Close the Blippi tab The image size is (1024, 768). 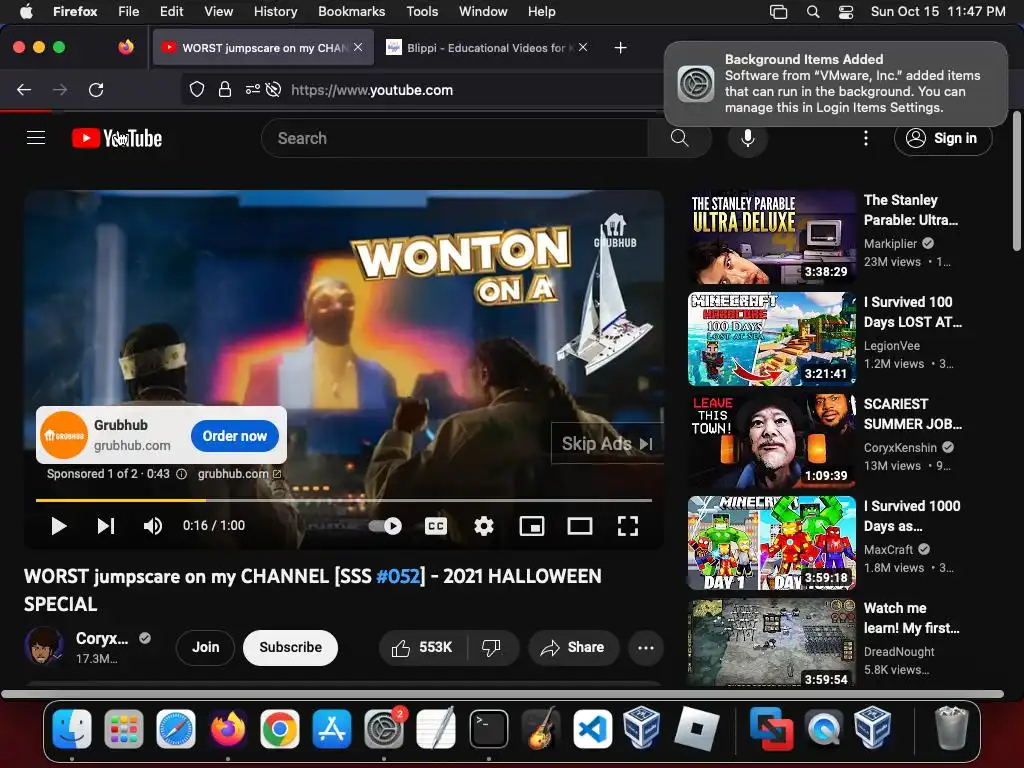(x=583, y=47)
